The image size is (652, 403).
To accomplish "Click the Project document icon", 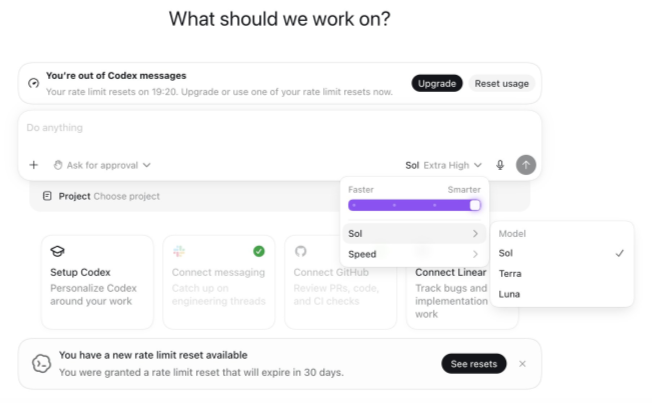I will click(47, 196).
